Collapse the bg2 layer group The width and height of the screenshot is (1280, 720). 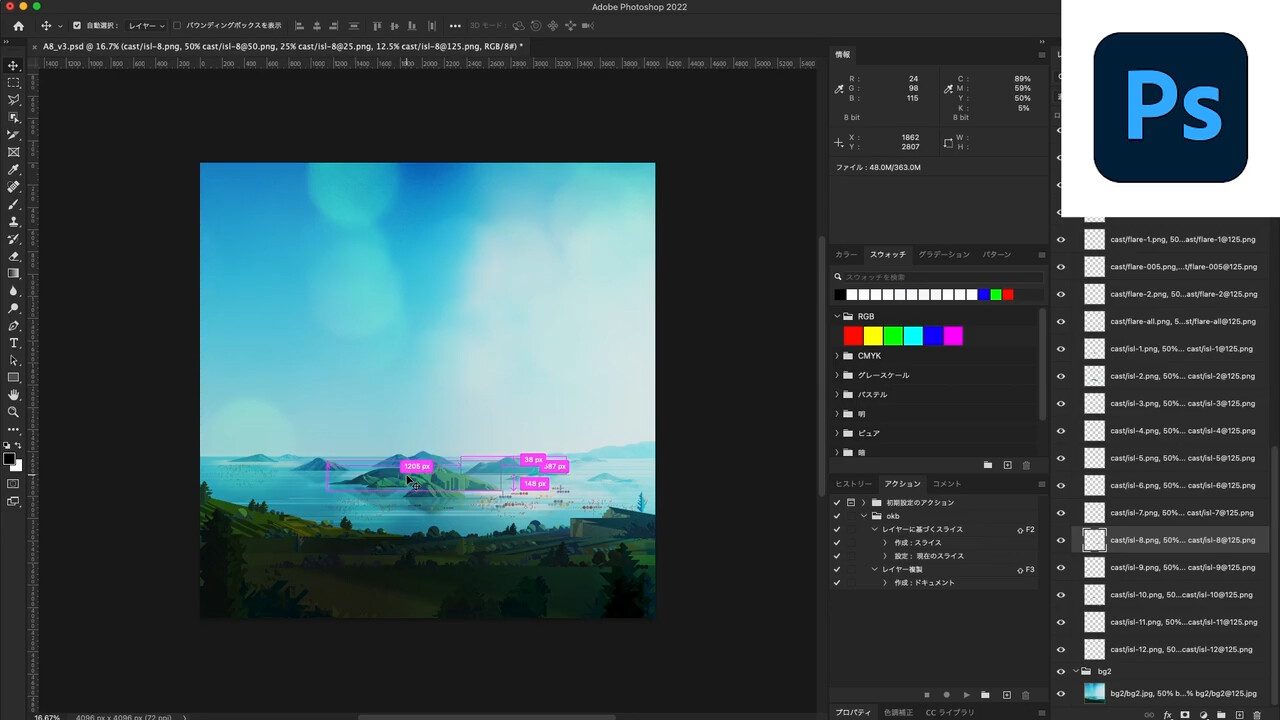(x=1075, y=672)
